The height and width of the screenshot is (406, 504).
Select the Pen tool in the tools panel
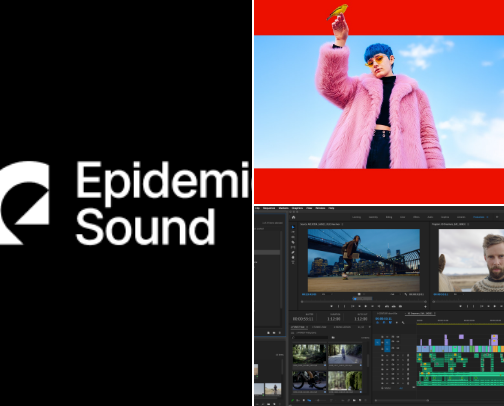293,252
